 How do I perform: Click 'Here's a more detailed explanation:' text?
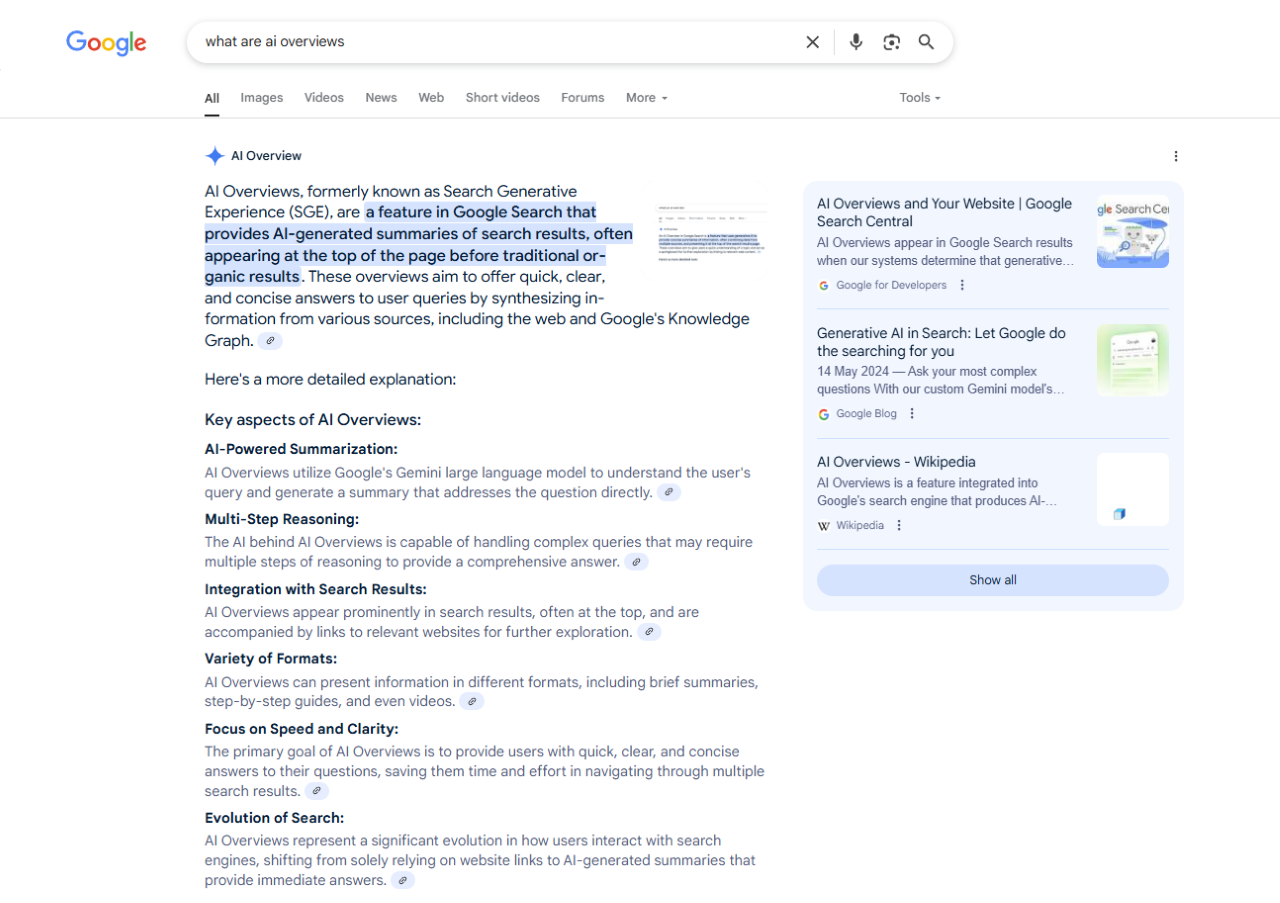coord(330,380)
